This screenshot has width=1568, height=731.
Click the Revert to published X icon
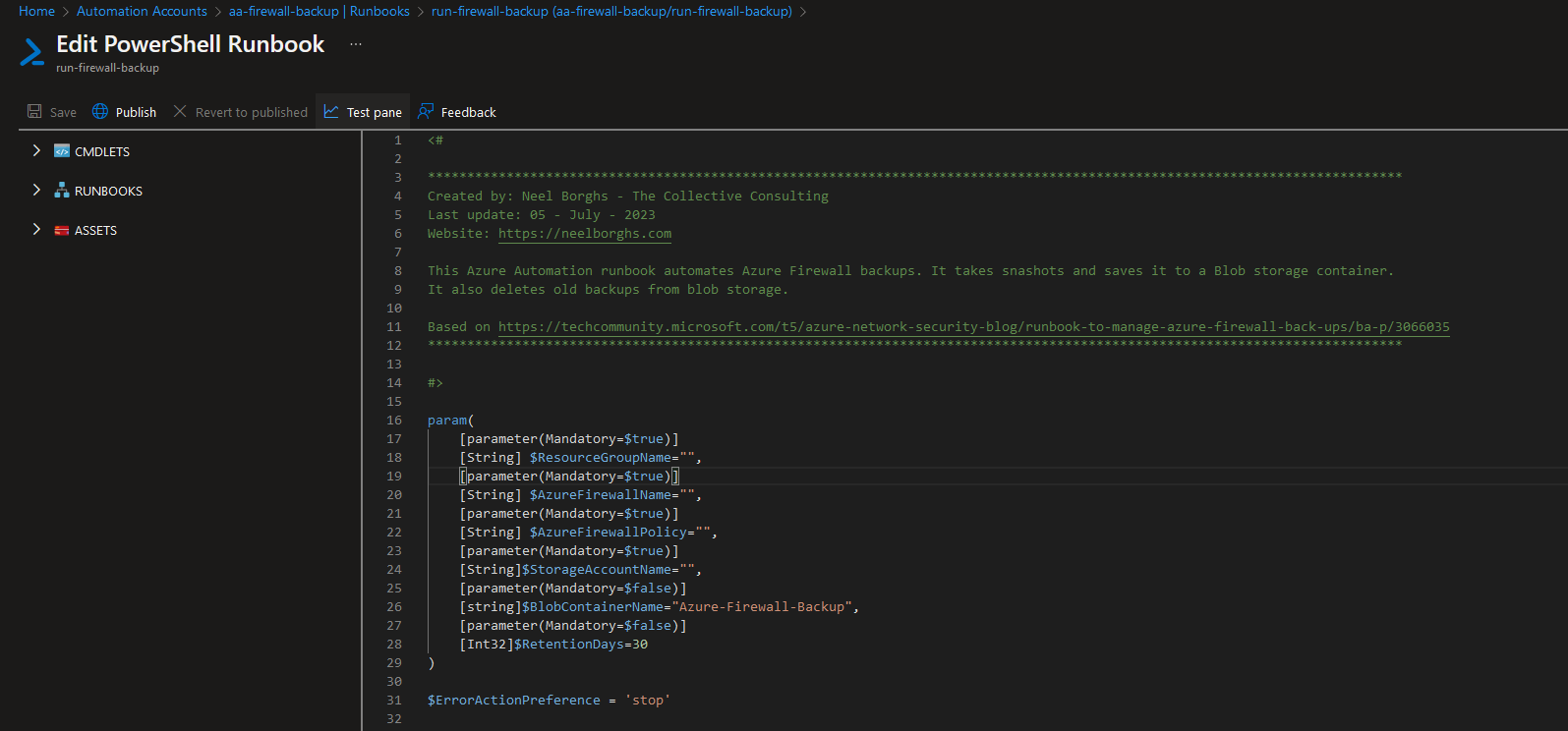(180, 111)
